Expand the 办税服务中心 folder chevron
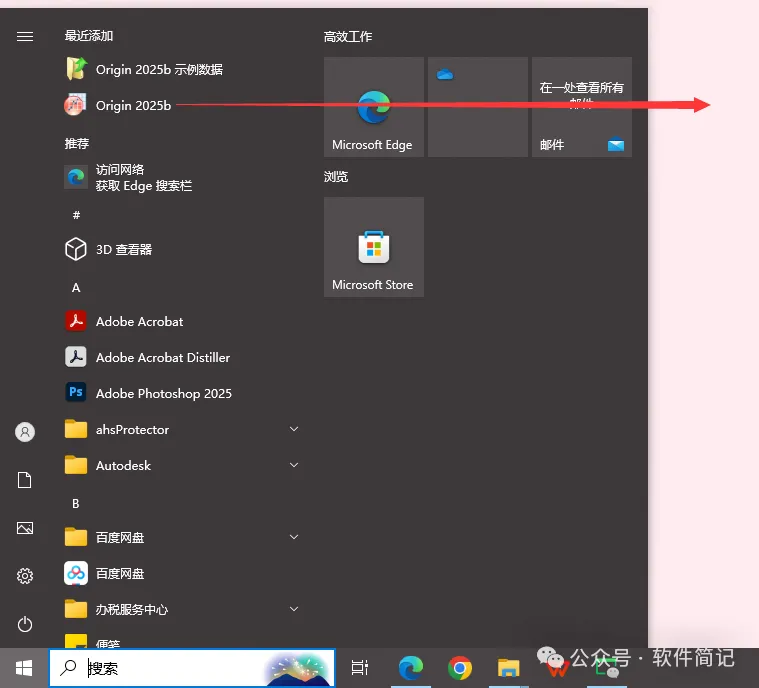 pos(293,609)
